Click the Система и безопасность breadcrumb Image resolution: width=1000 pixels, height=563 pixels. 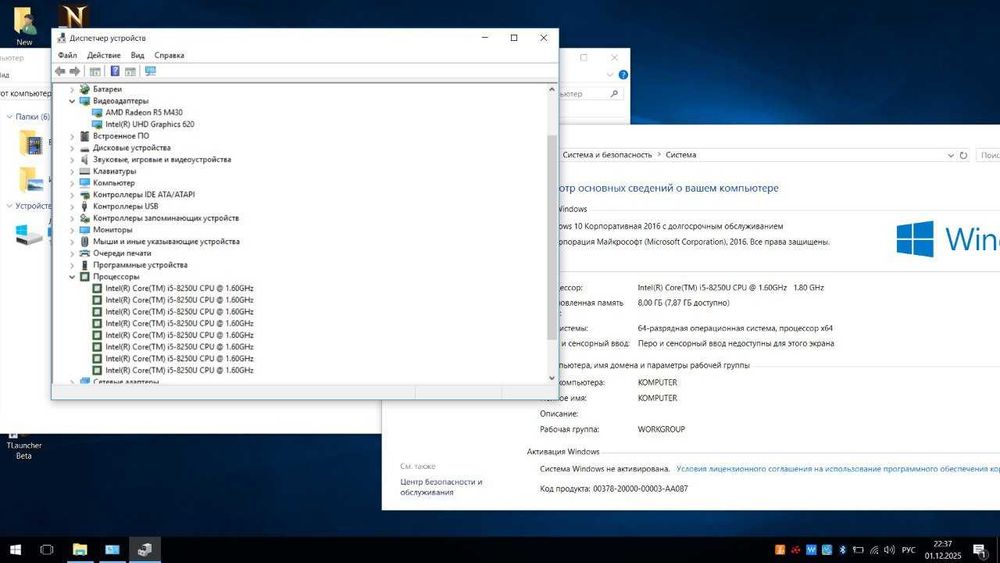(x=607, y=155)
